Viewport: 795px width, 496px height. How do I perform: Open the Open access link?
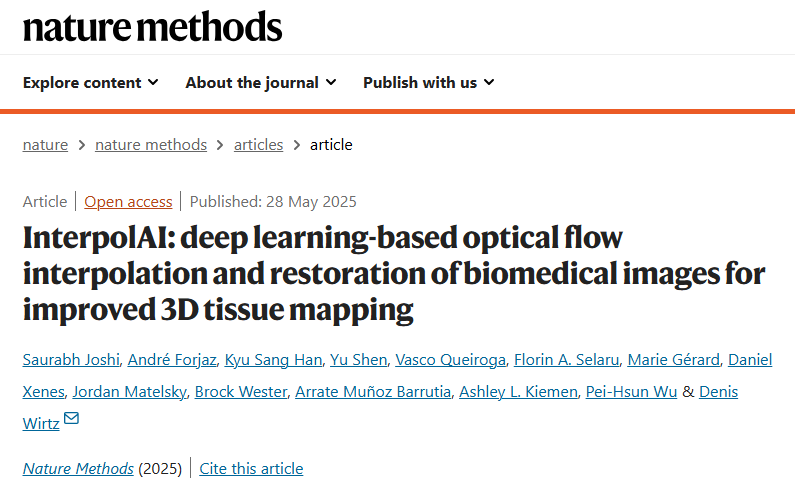tap(128, 201)
